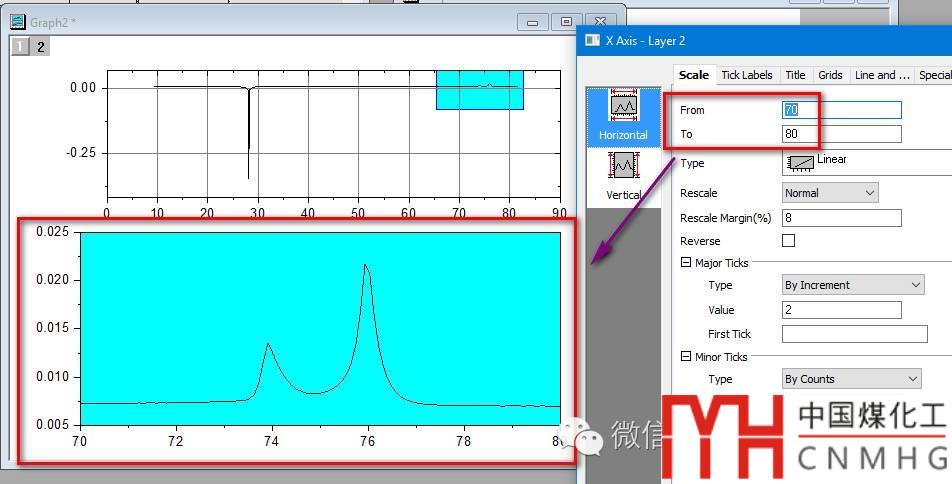This screenshot has width=952, height=484.
Task: Click the 0.020 y-axis tick label
Action: tap(53, 280)
